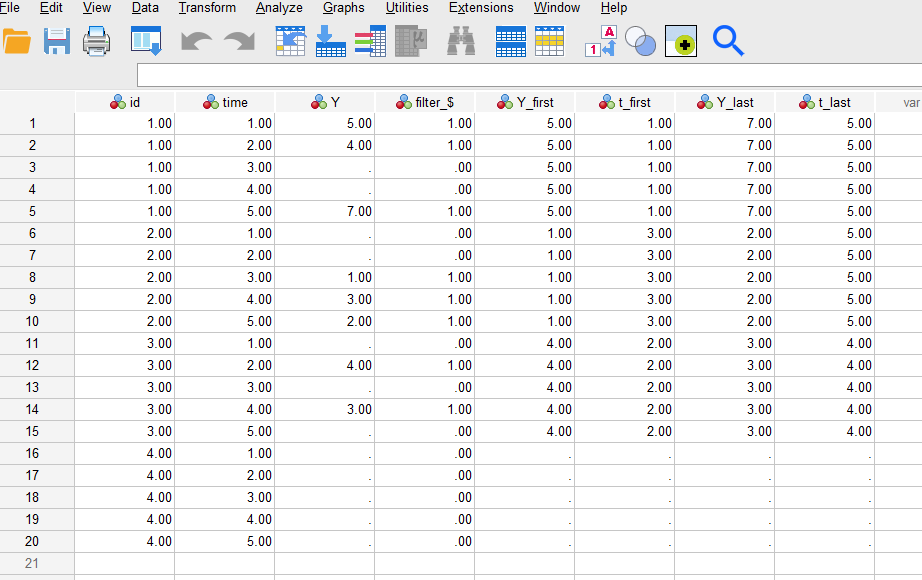This screenshot has width=922, height=580.
Task: Open the Transform menu
Action: pos(207,8)
